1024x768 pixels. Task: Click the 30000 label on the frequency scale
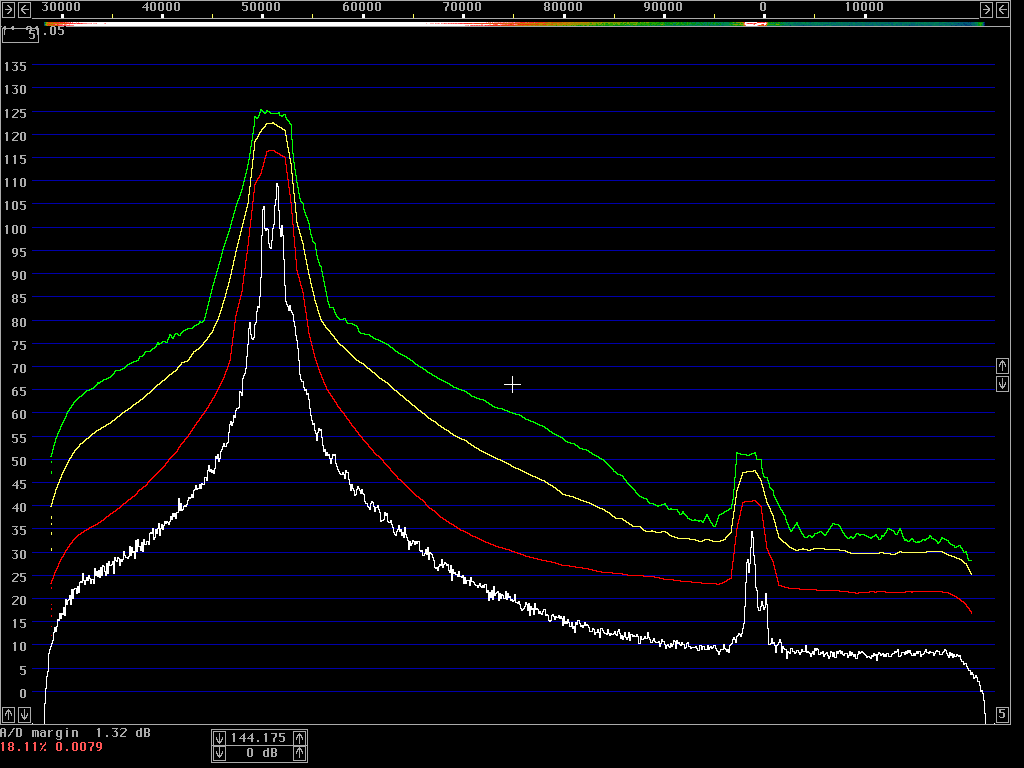pos(61,7)
